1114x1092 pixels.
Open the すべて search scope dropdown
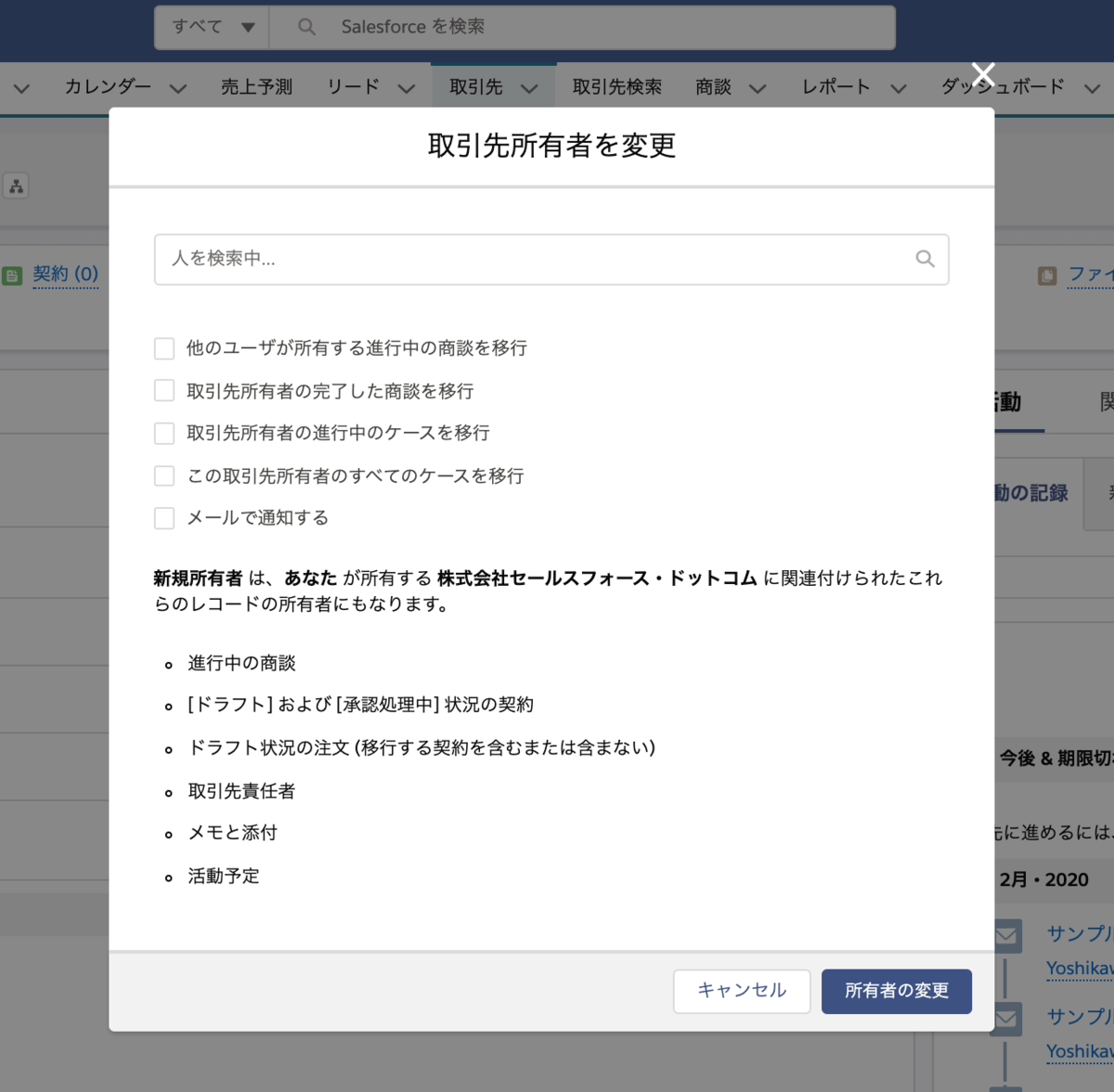click(213, 27)
